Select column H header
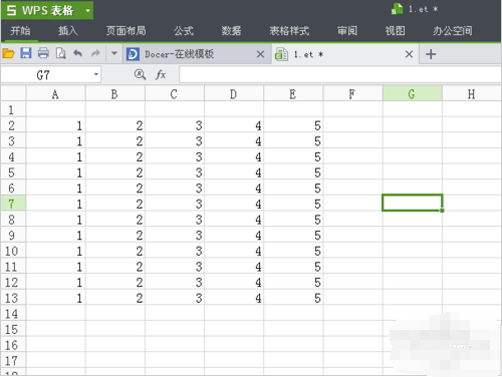Image resolution: width=502 pixels, height=377 pixels. (x=471, y=94)
